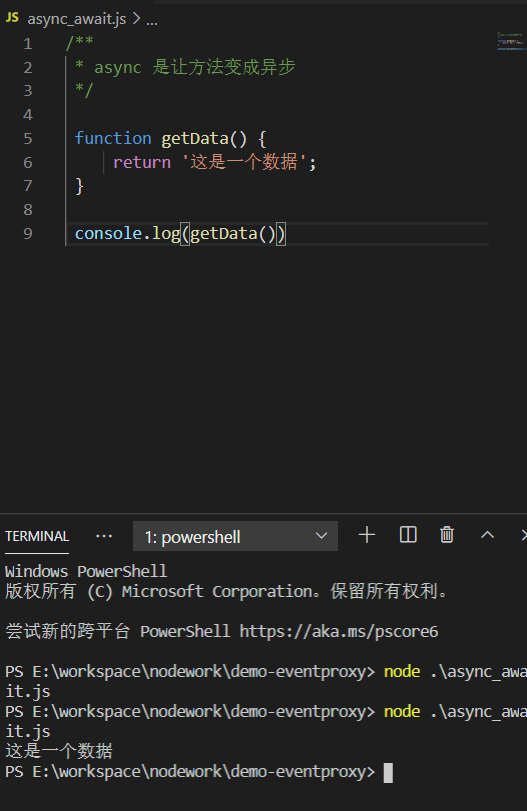The image size is (527, 811).
Task: Create a new terminal with plus icon
Action: pyautogui.click(x=367, y=535)
